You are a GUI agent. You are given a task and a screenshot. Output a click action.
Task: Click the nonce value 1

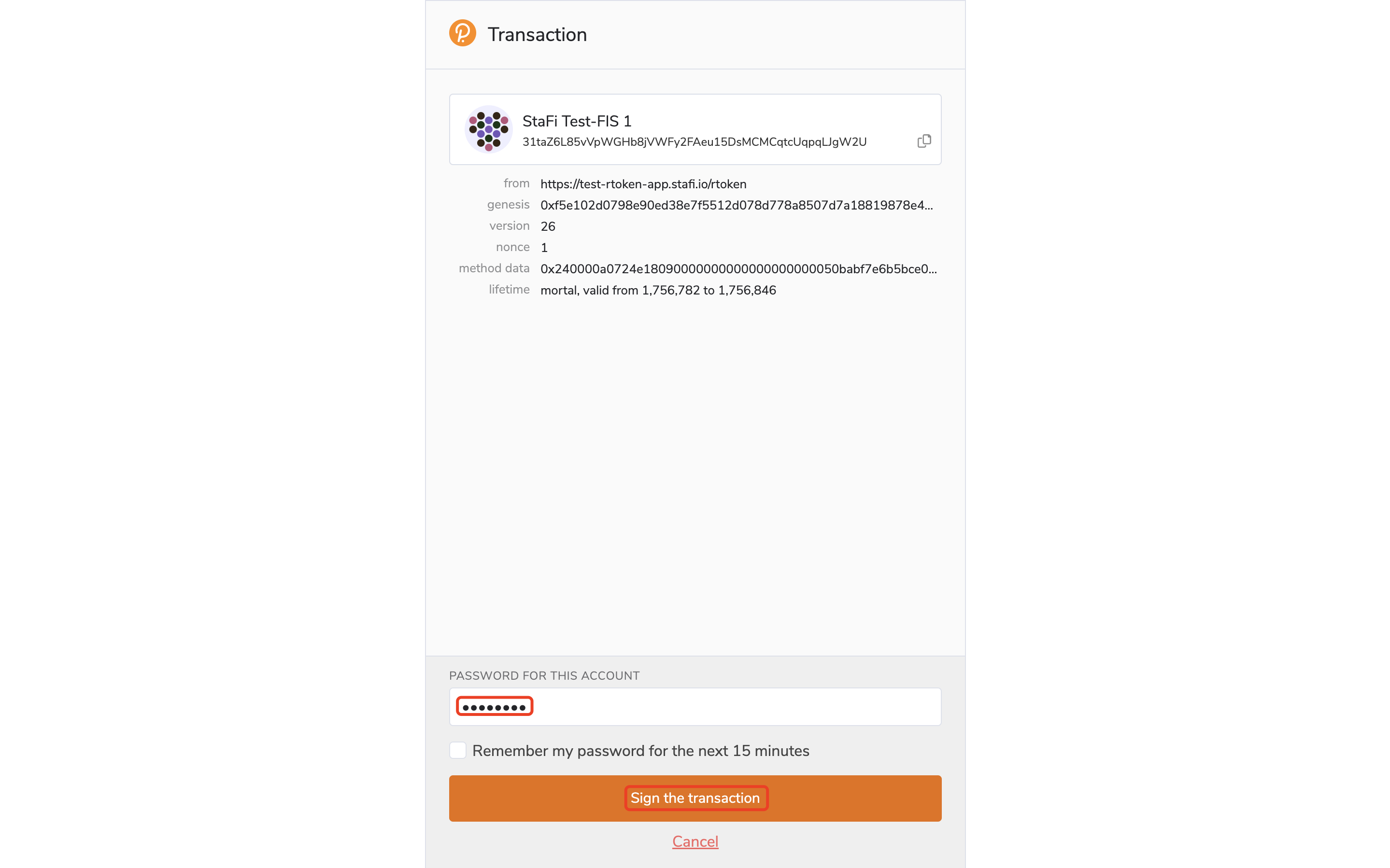click(544, 248)
